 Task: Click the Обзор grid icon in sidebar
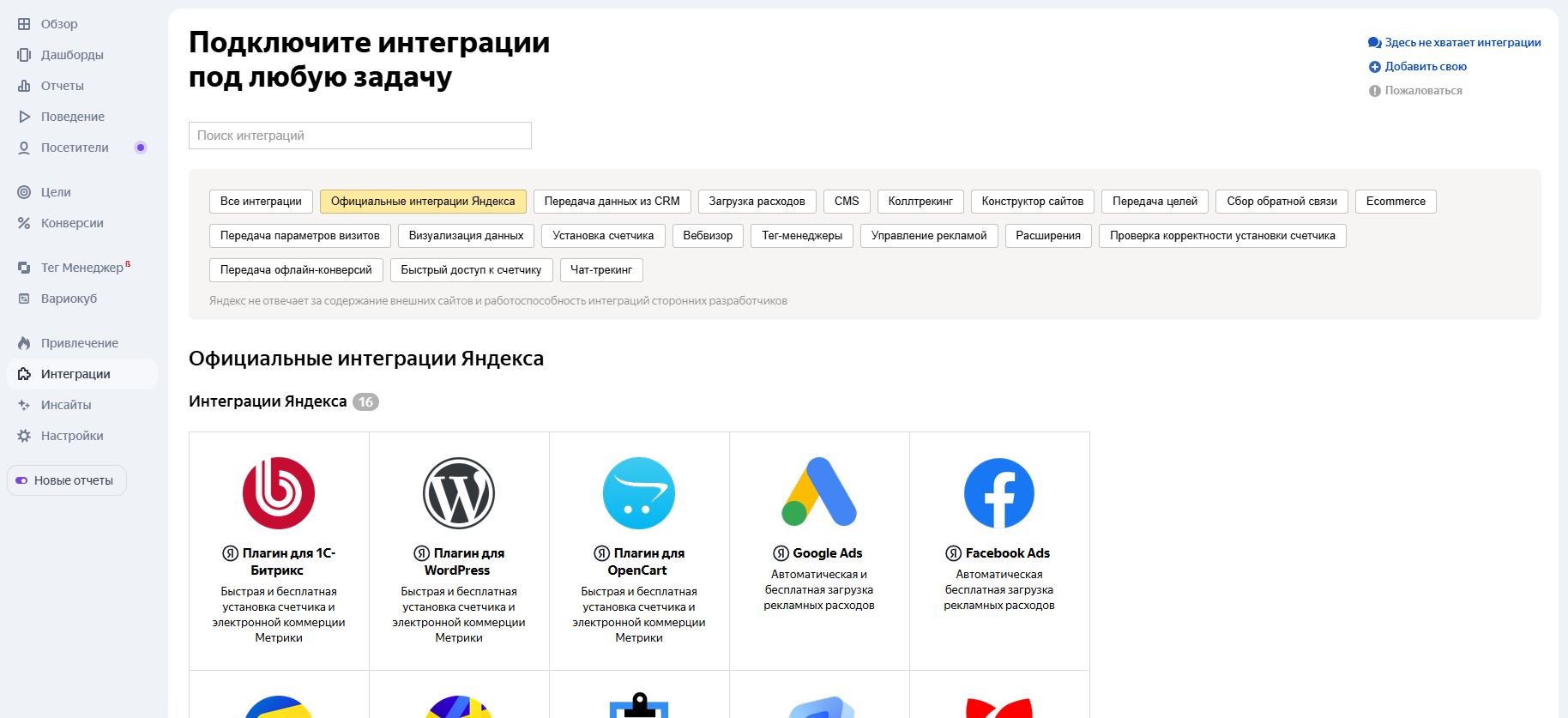[24, 24]
